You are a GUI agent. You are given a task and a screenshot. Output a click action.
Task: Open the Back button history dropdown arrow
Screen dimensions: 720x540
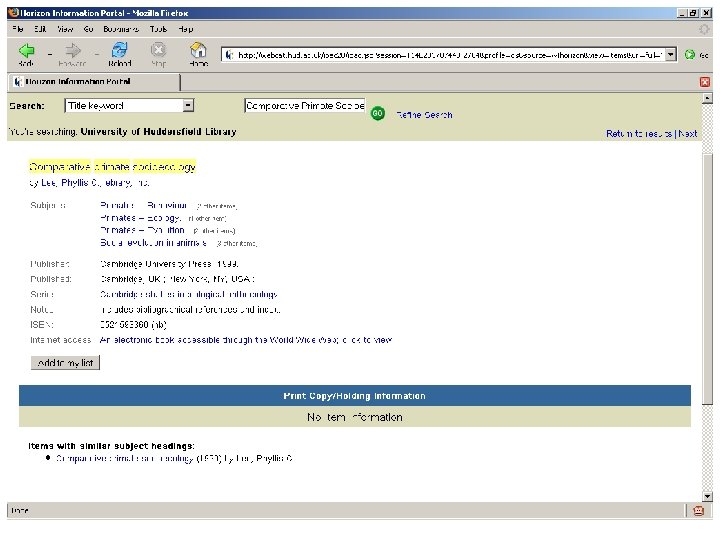50,54
